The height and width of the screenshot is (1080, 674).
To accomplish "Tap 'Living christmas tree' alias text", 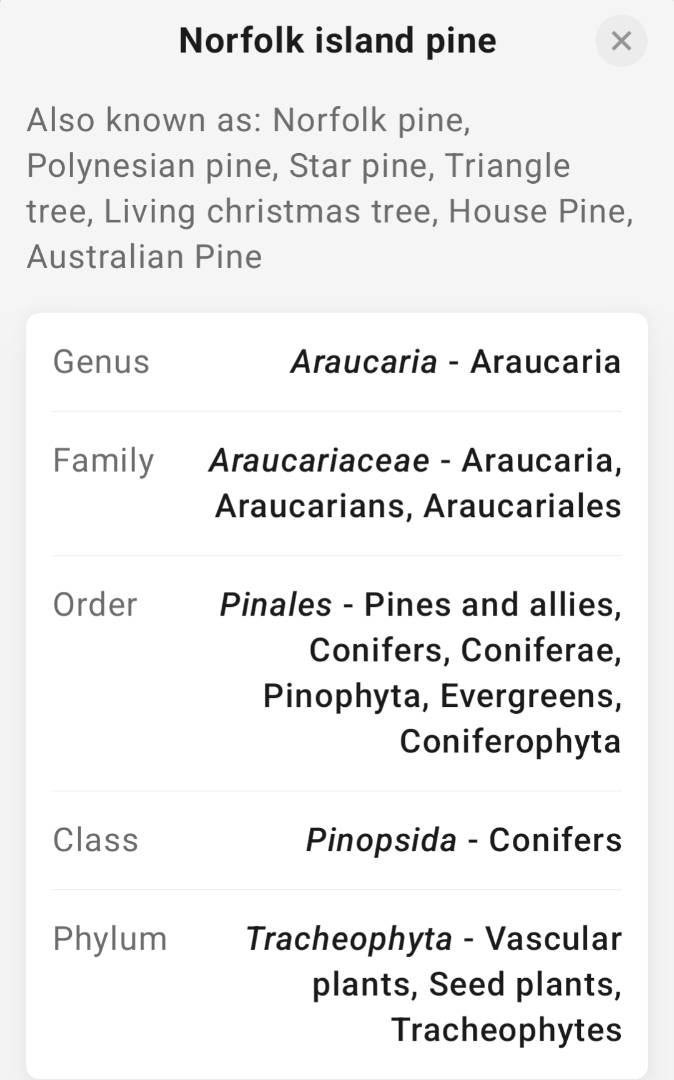I will tap(271, 211).
